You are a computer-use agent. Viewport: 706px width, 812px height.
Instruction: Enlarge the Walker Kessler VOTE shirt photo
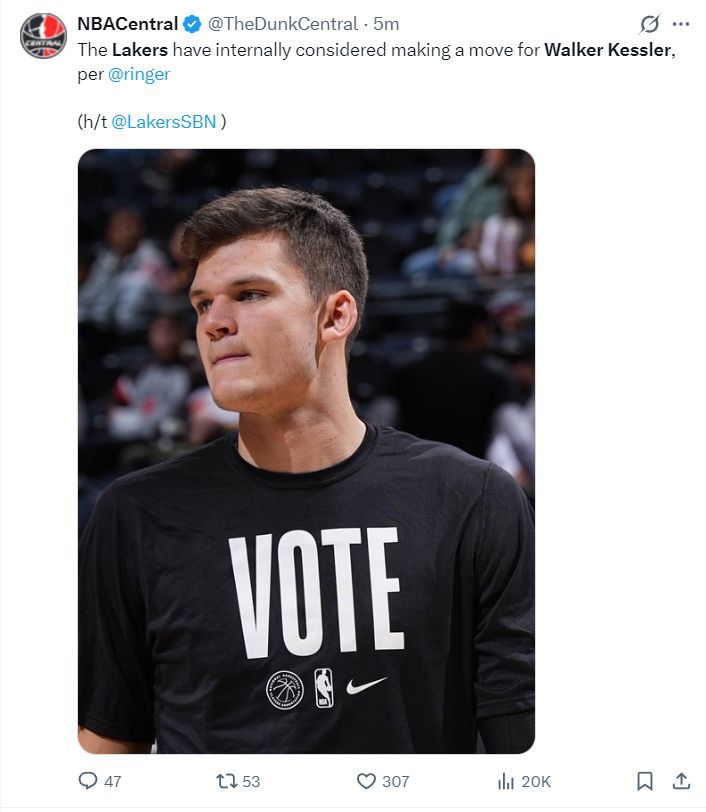pos(306,451)
